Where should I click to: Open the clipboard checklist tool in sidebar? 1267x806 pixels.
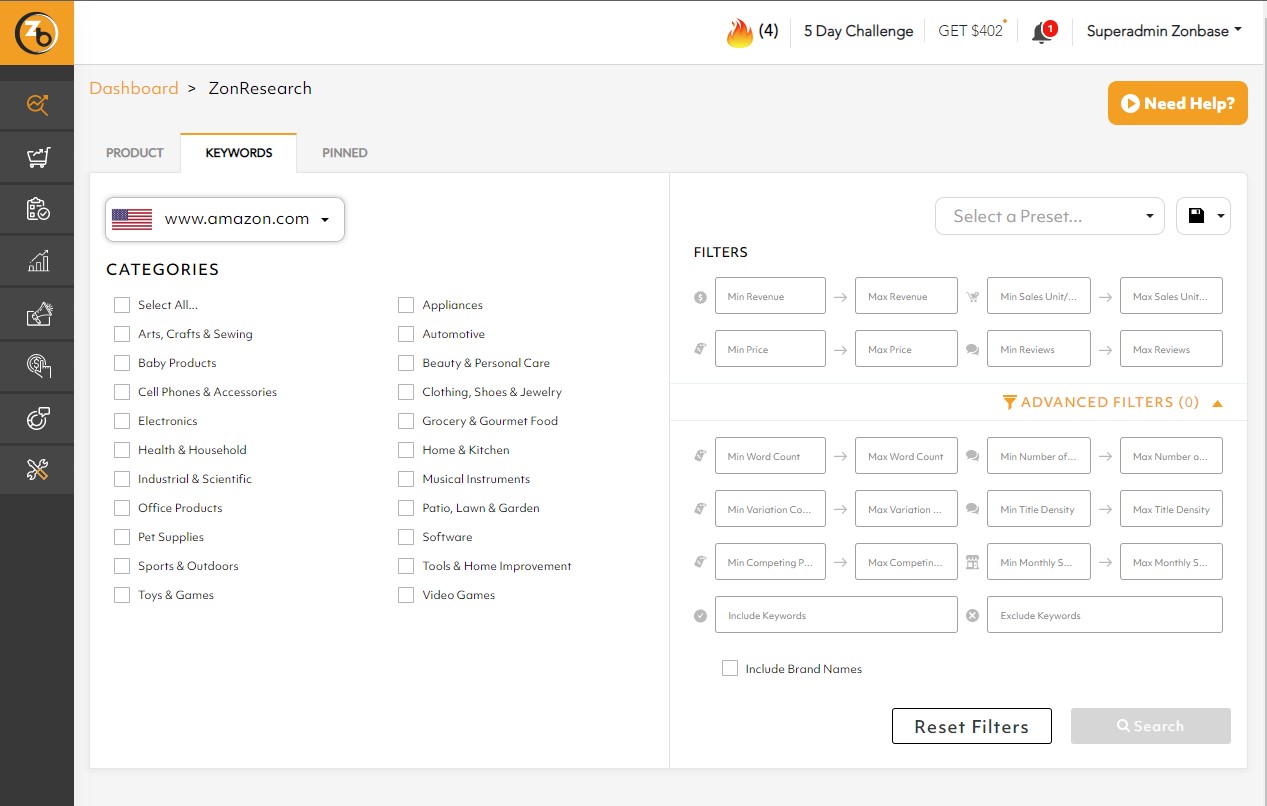[x=37, y=209]
